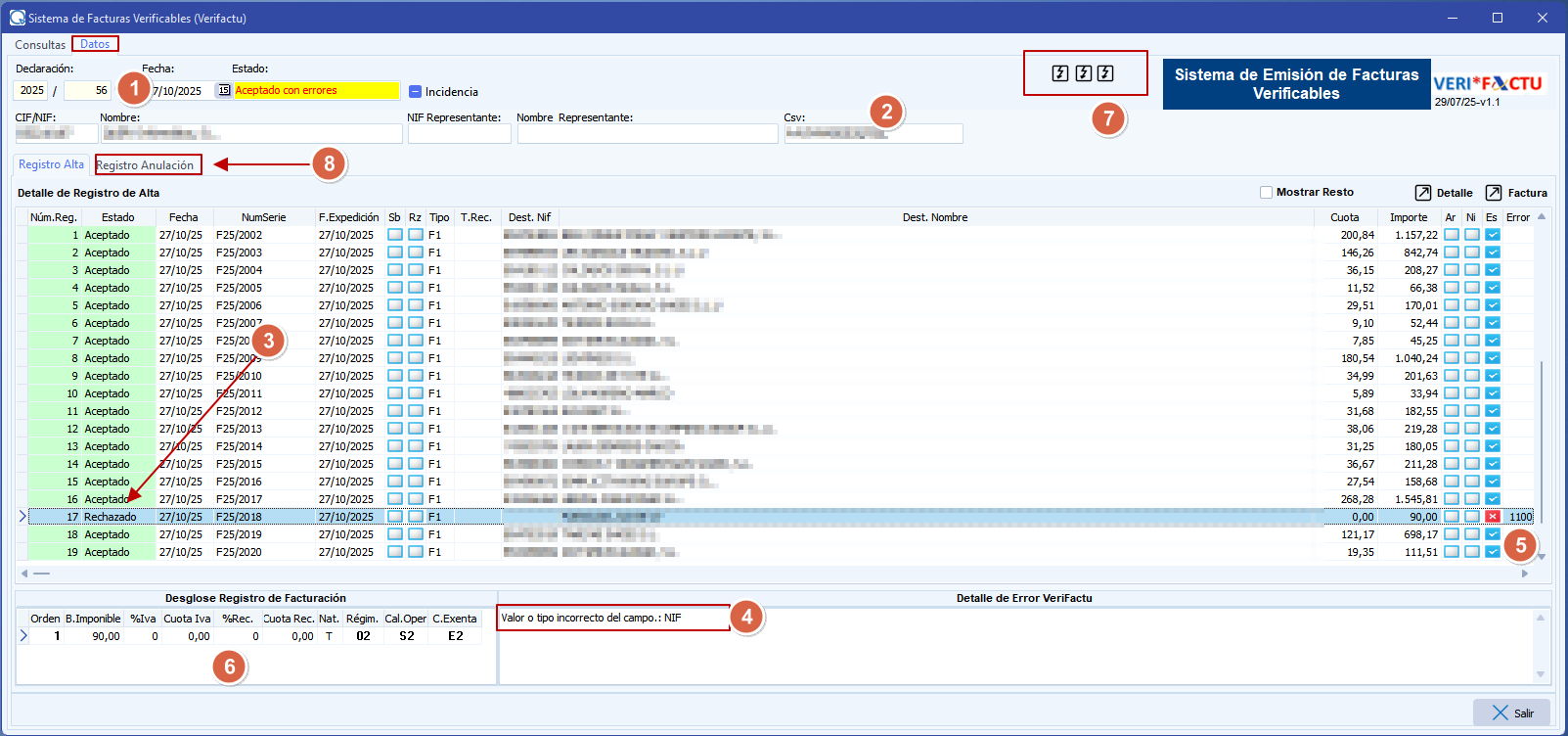Click the VERI*FACTU logo
The image size is (1568, 736).
(1487, 84)
